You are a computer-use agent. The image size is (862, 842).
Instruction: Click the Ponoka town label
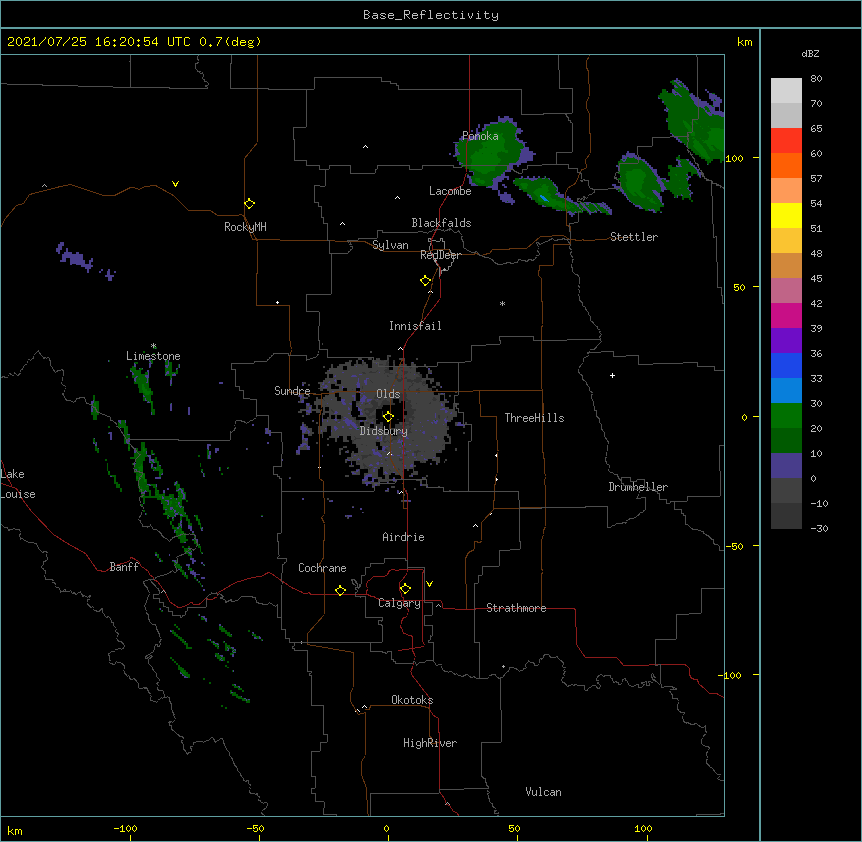coord(480,136)
